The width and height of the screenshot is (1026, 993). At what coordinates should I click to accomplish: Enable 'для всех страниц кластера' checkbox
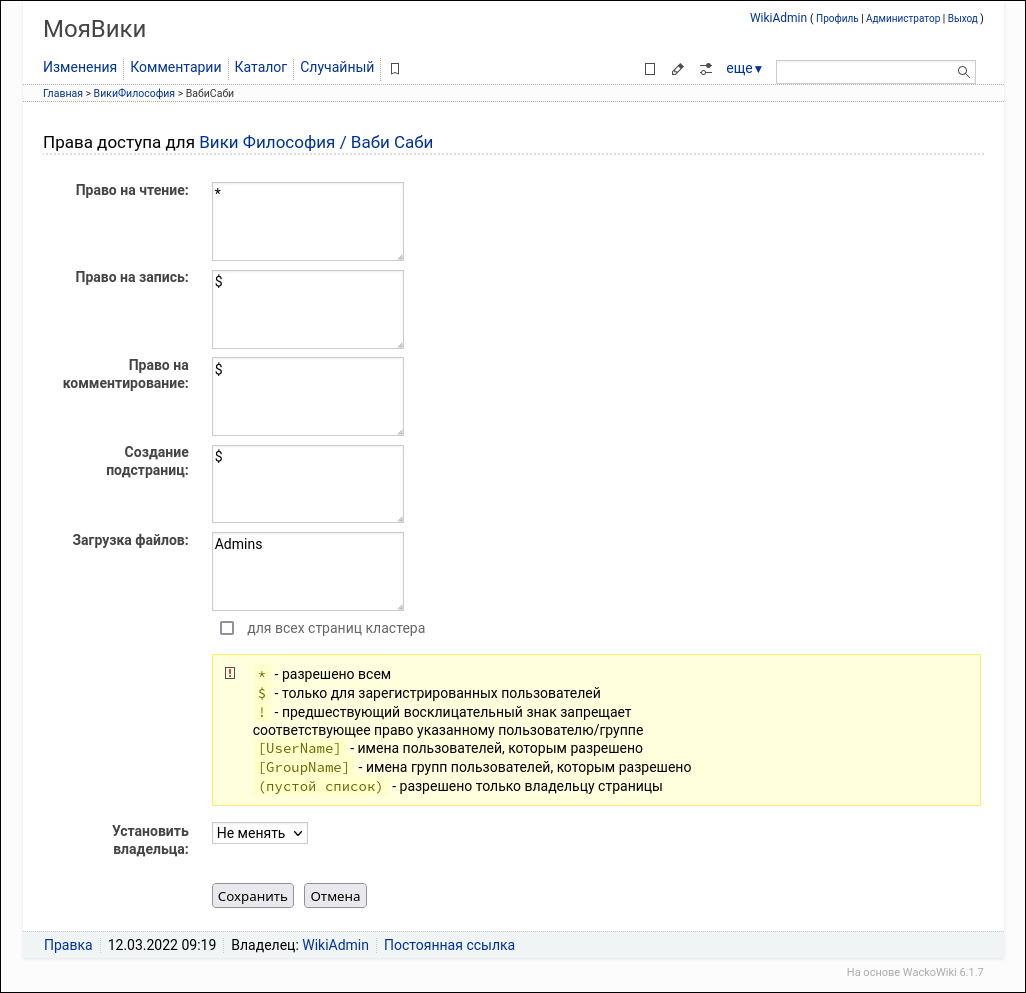point(227,628)
